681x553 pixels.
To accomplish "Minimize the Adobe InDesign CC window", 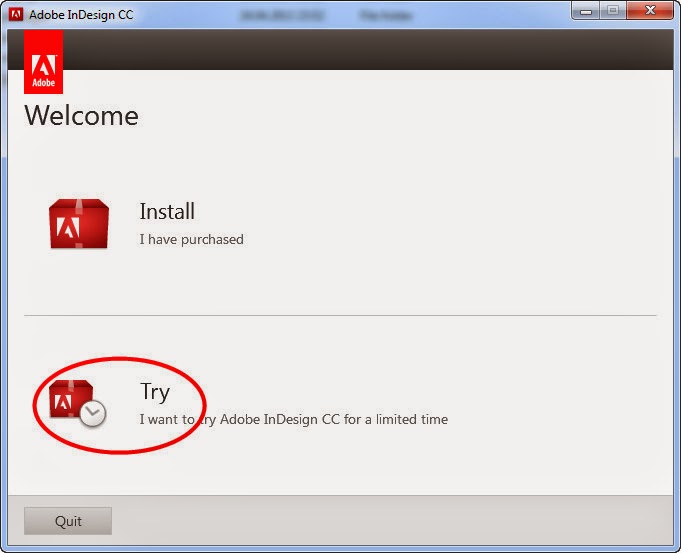I will (x=585, y=10).
